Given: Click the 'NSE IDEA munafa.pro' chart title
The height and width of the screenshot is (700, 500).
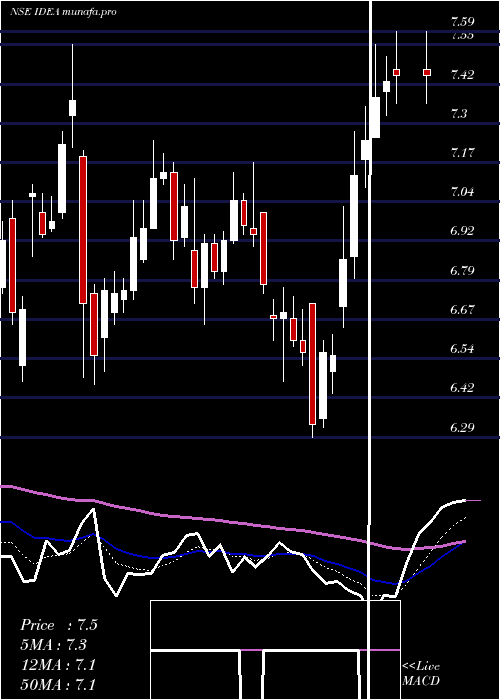Looking at the screenshot, I should tap(63, 12).
